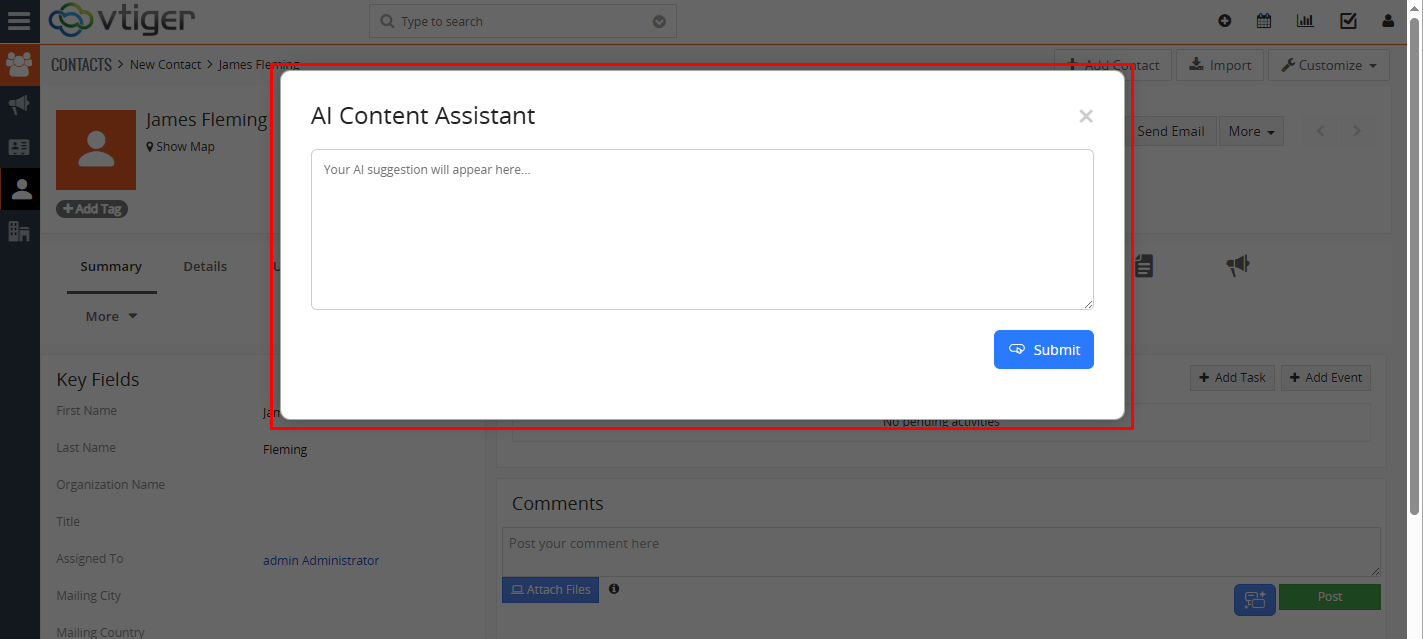The image size is (1423, 639).
Task: Click the quick create plus icon
Action: [1225, 21]
